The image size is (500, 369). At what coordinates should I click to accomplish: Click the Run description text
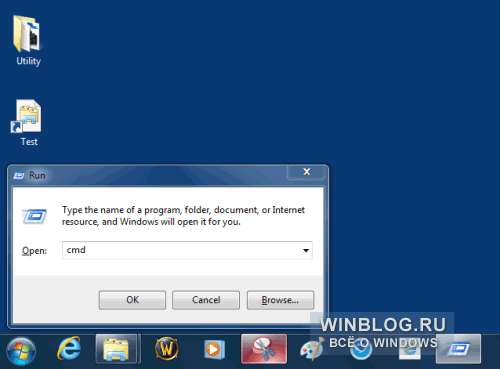click(x=183, y=216)
